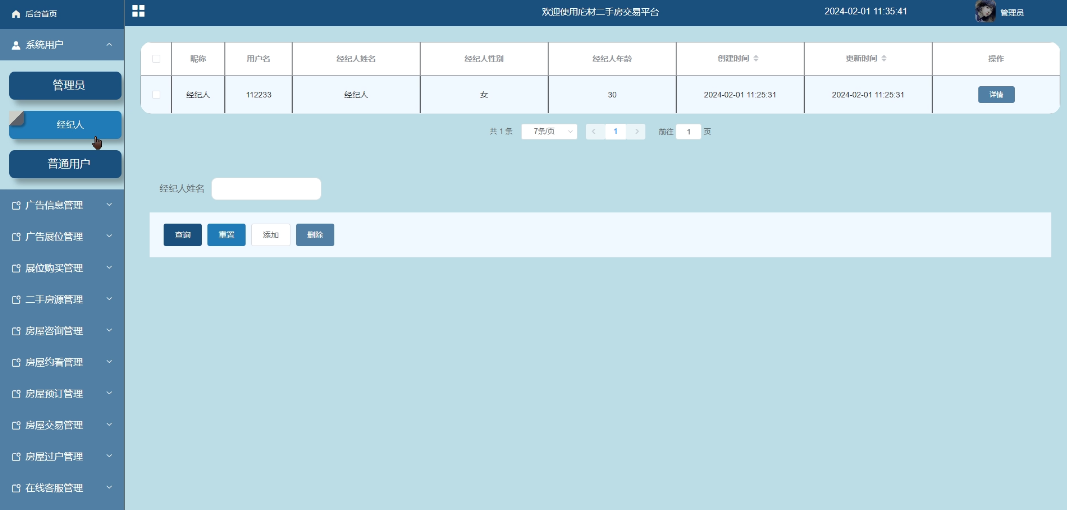Click the age cell 30
The image size is (1067, 510).
(612, 95)
